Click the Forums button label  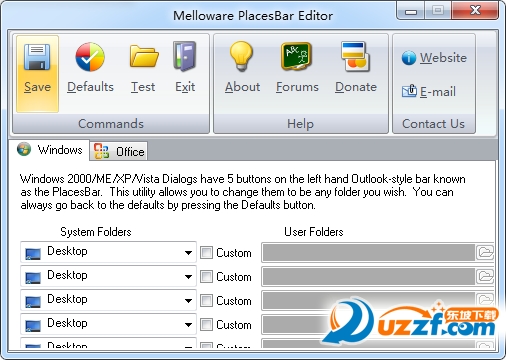tap(297, 87)
